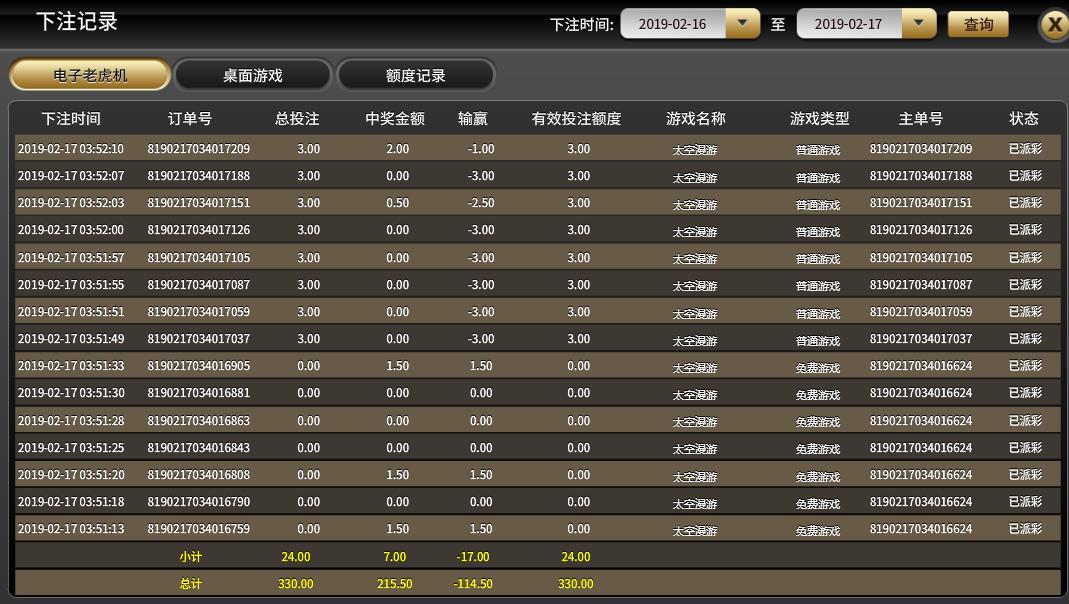This screenshot has height=604, width=1069.
Task: Open the start date dropdown arrow for 2019-02-16
Action: [742, 24]
